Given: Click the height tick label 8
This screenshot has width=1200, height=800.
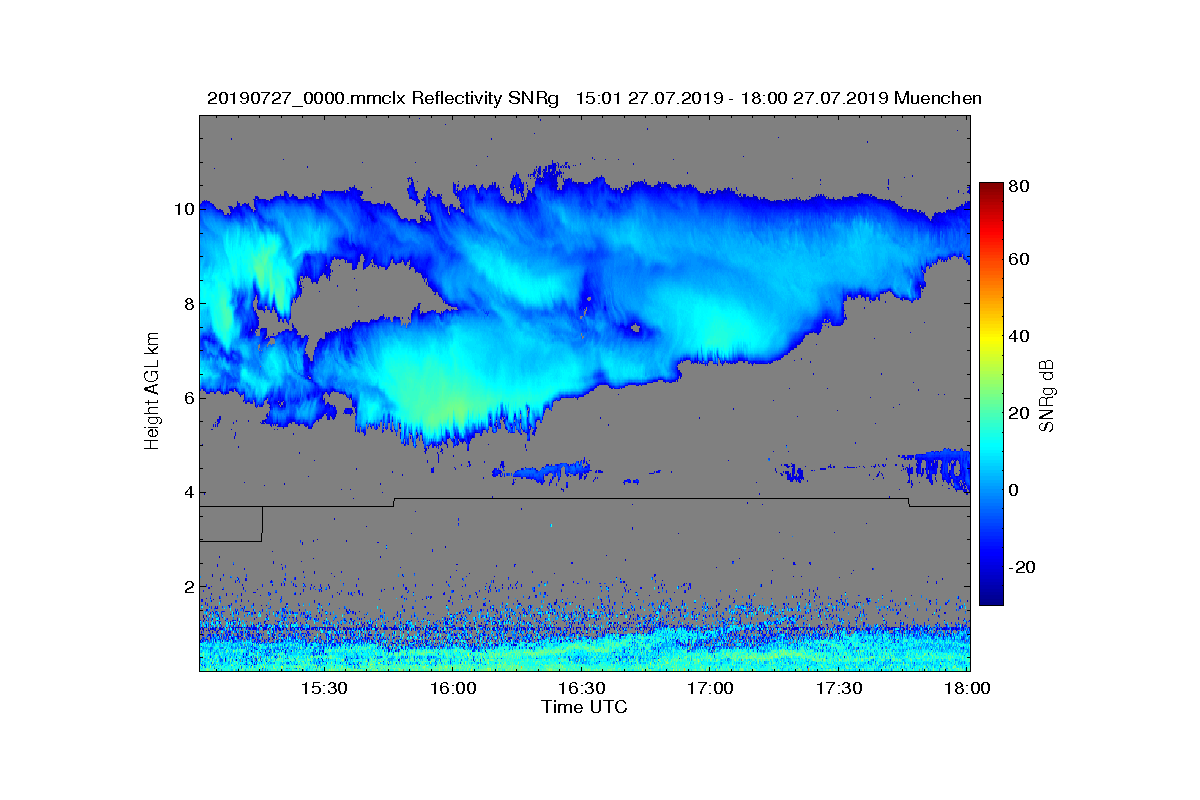Looking at the screenshot, I should click(x=188, y=303).
